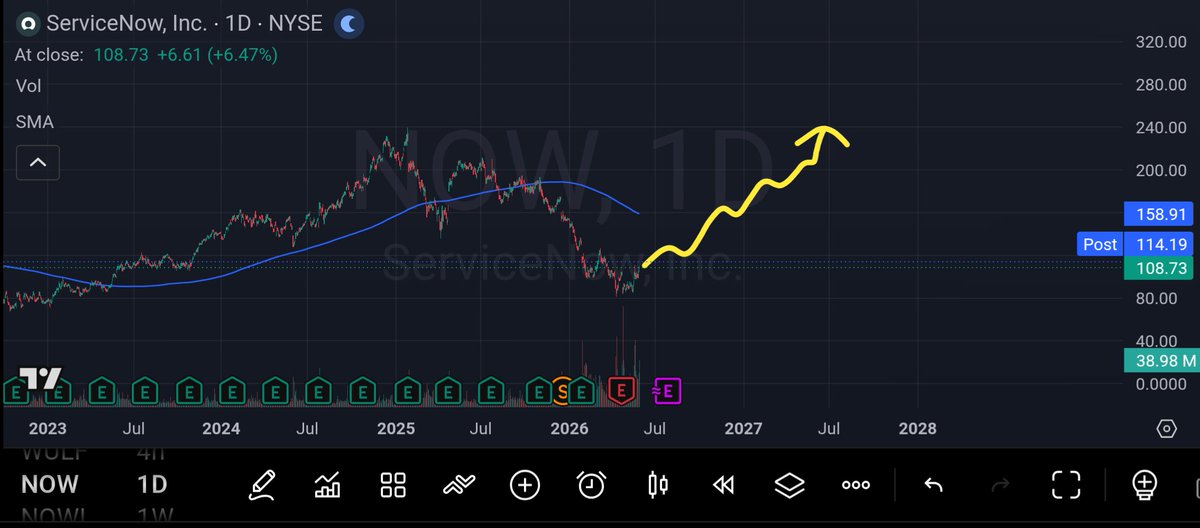
Task: Open ideas via the light bulb icon
Action: tap(1144, 485)
